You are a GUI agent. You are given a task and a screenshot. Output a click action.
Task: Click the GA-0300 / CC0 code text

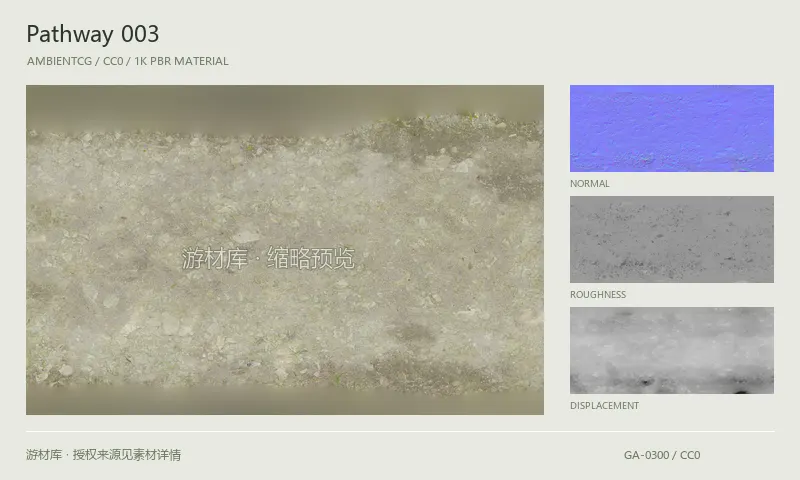coord(662,455)
